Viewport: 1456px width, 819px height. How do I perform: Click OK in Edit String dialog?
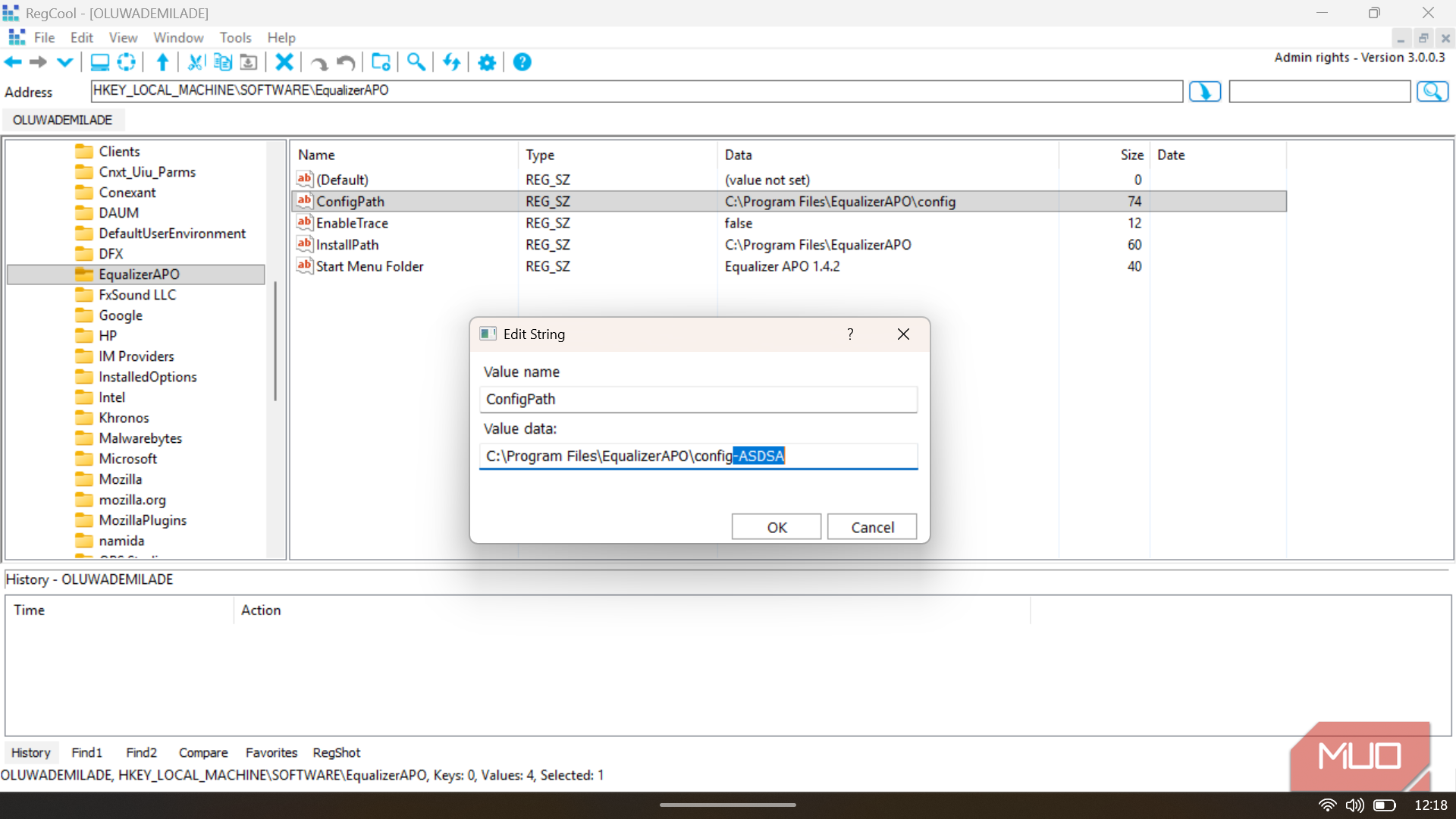click(x=777, y=527)
